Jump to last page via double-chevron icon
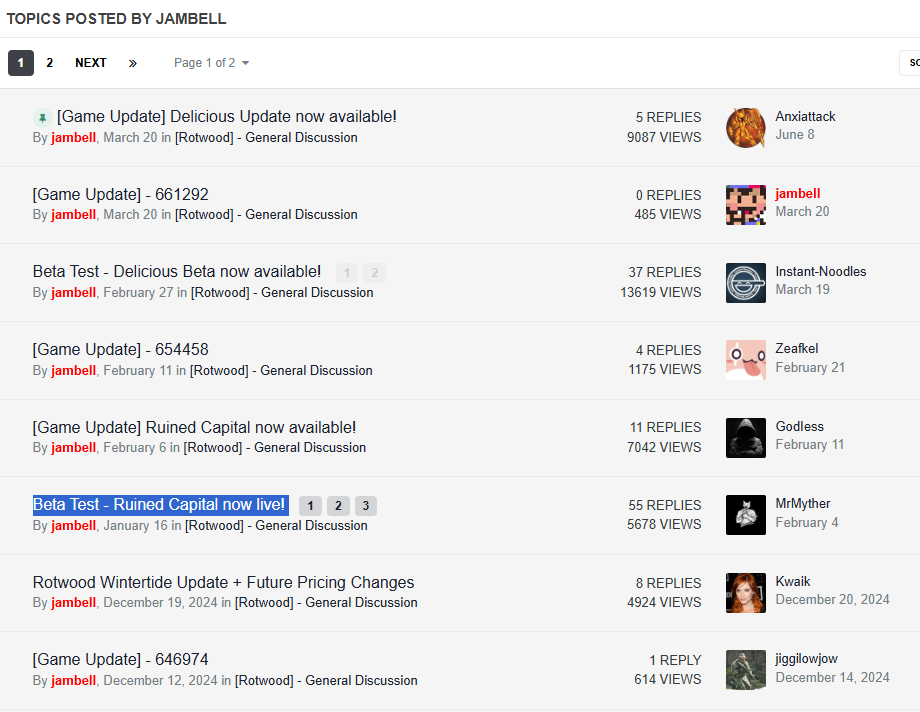This screenshot has width=920, height=712. point(133,63)
